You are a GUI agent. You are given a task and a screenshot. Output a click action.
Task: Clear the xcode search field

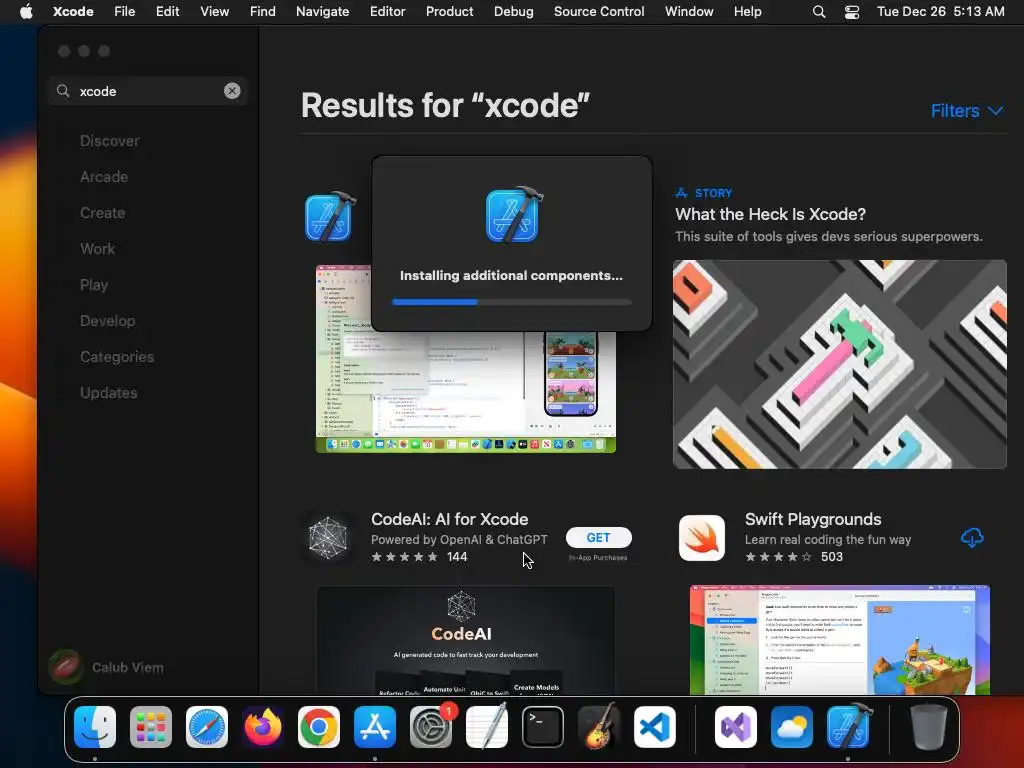click(x=232, y=91)
